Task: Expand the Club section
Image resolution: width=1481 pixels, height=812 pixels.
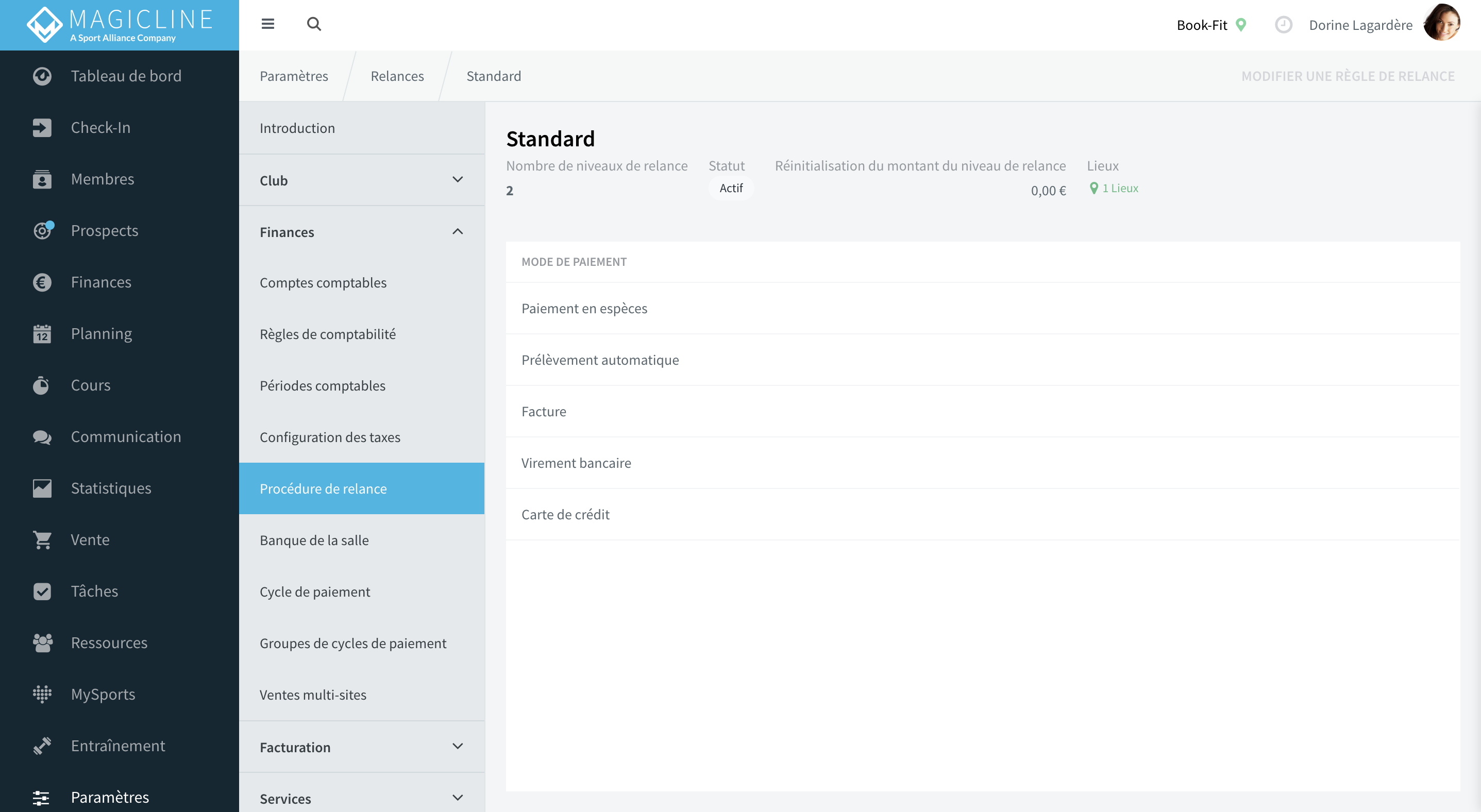Action: [x=362, y=180]
